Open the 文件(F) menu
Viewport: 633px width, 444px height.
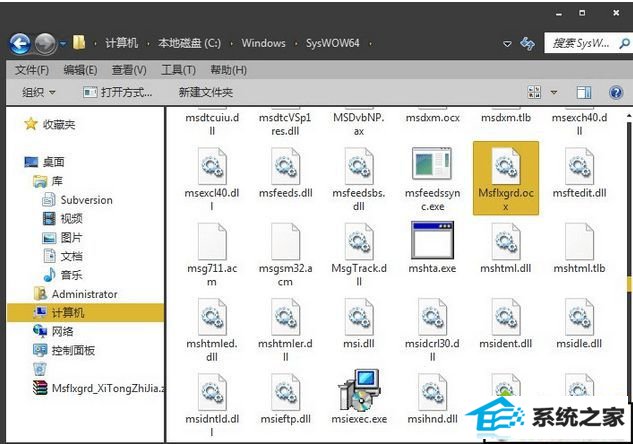pyautogui.click(x=32, y=69)
